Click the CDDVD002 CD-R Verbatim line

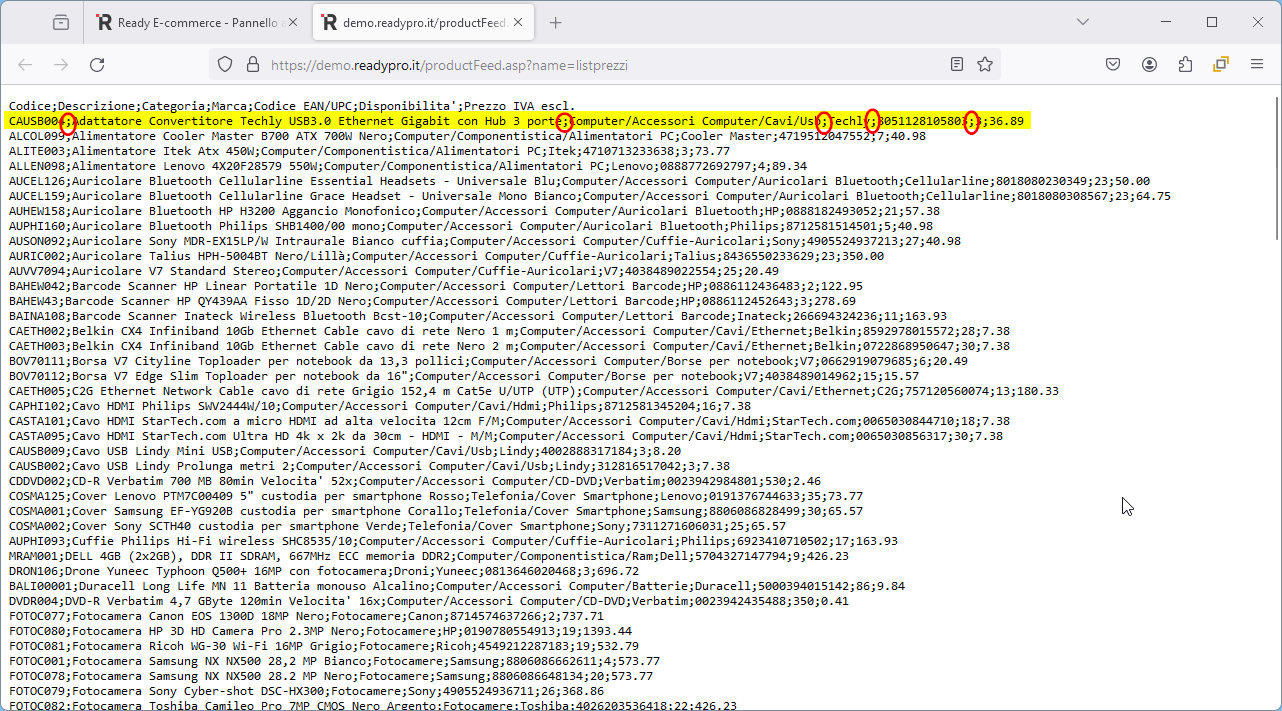[414, 481]
